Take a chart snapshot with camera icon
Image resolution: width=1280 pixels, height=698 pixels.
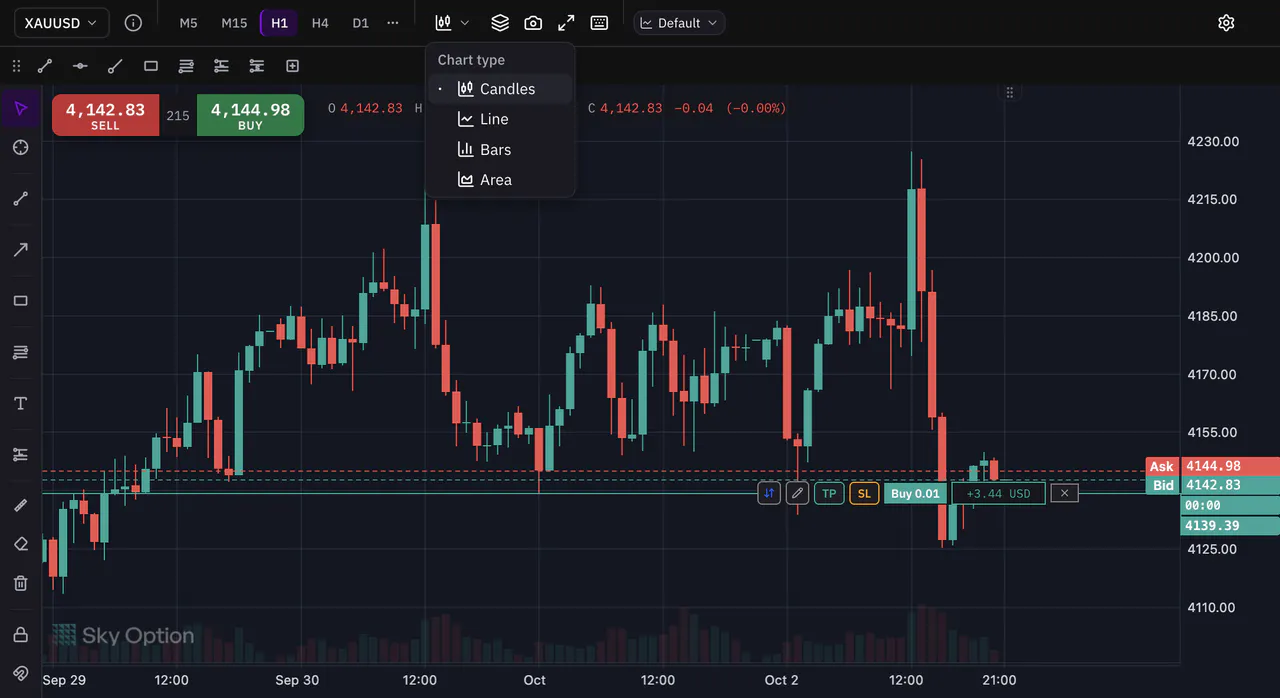coord(533,23)
